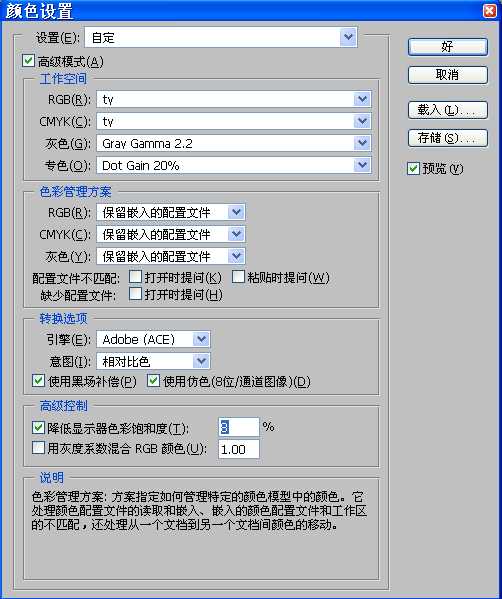Click the 色彩管理方案 section heading
The width and height of the screenshot is (502, 599).
[75, 191]
